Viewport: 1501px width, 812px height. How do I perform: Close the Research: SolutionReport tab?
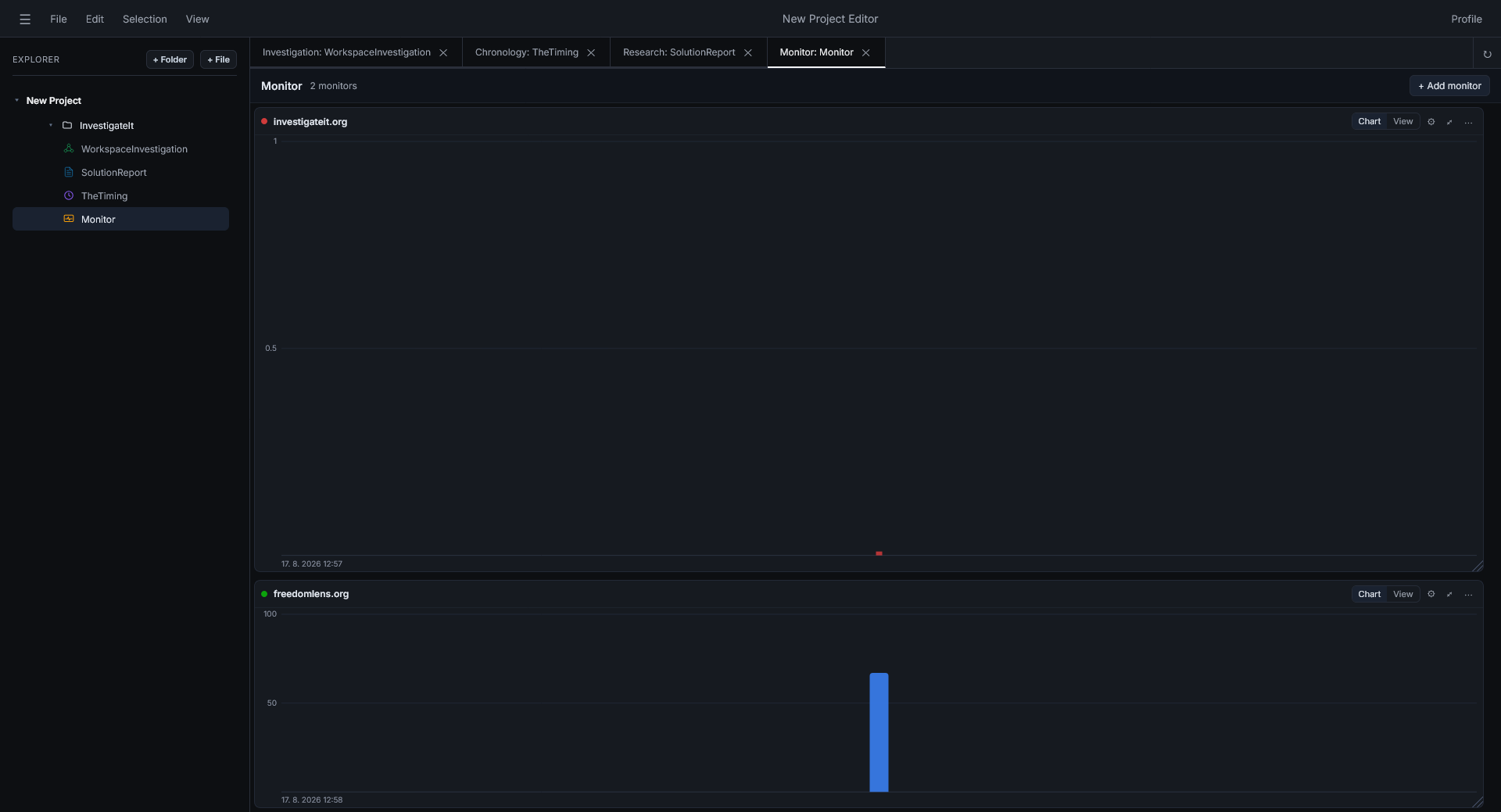point(748,52)
